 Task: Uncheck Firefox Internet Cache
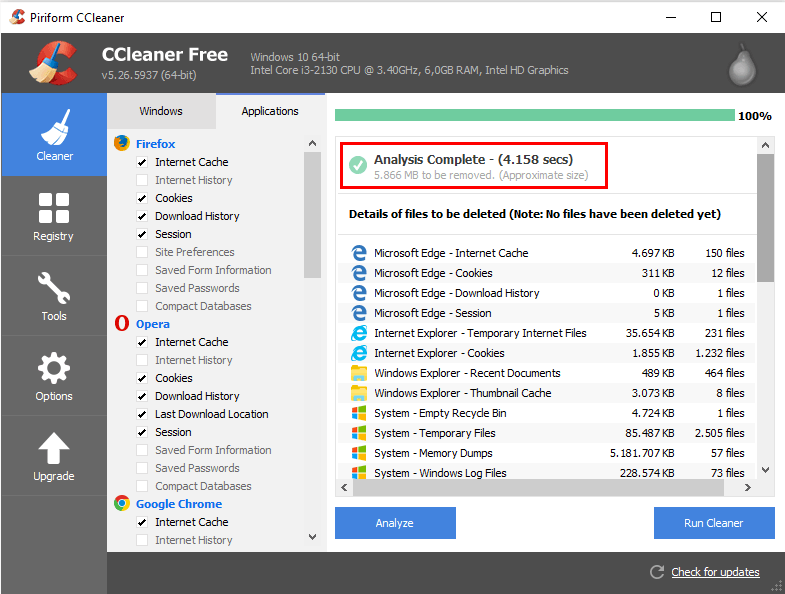142,162
